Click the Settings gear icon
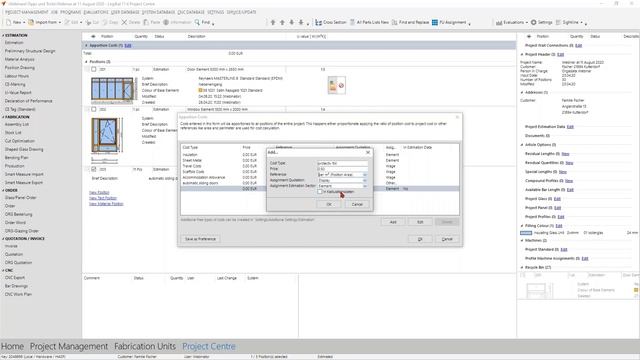640x360 pixels. click(533, 22)
